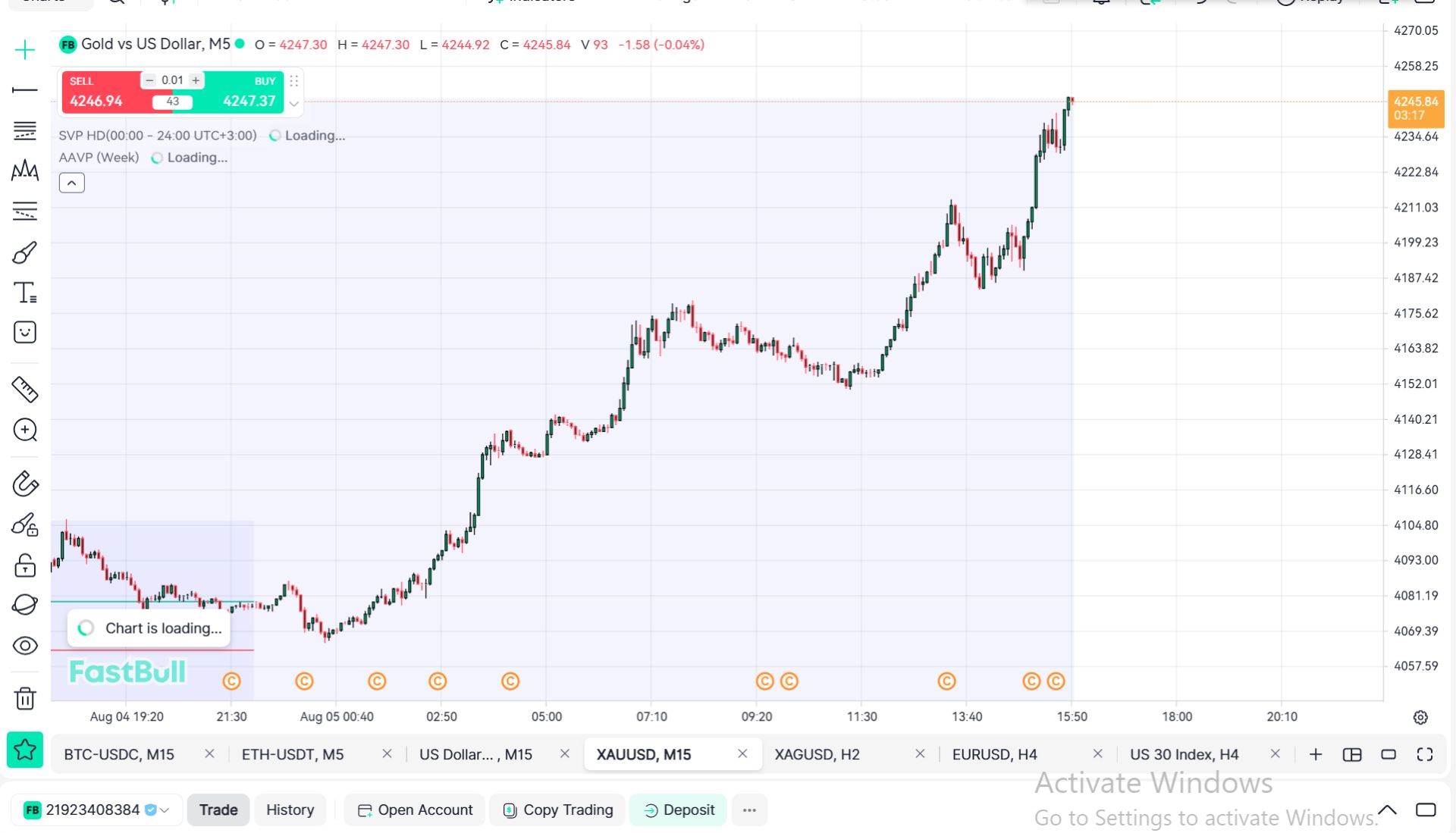Expand the account number dropdown
1456x833 pixels.
(x=165, y=810)
